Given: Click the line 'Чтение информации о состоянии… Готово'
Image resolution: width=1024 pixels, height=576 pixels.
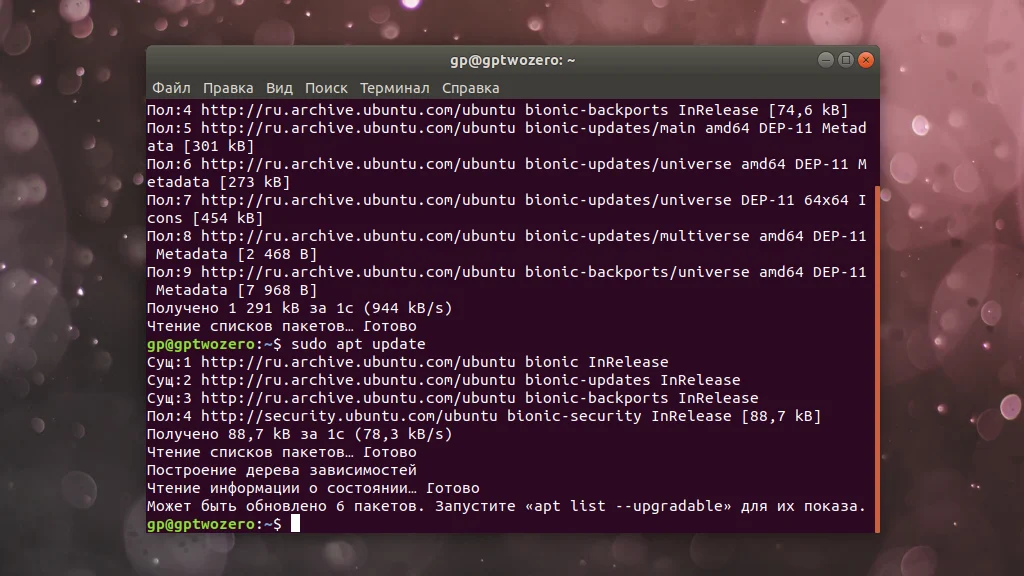Looking at the screenshot, I should [x=313, y=488].
